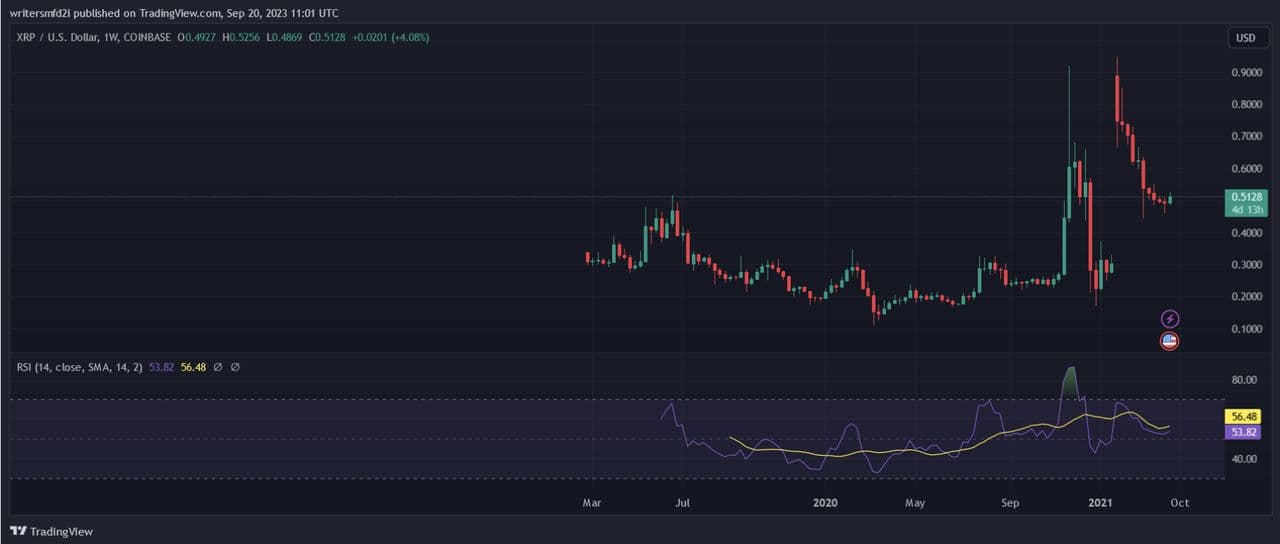Click the US flag economic event icon
This screenshot has height=544, width=1280.
coord(1169,341)
